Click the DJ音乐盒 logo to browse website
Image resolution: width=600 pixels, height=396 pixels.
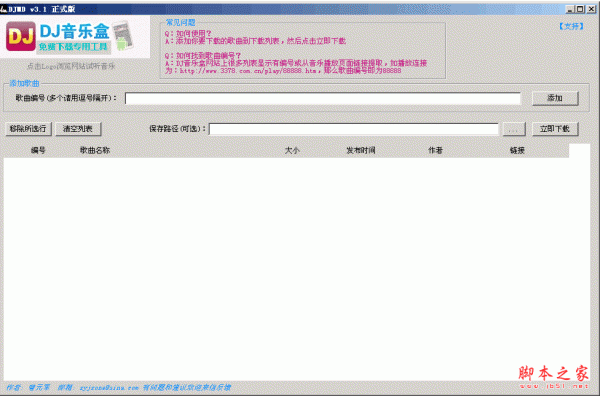tap(75, 37)
